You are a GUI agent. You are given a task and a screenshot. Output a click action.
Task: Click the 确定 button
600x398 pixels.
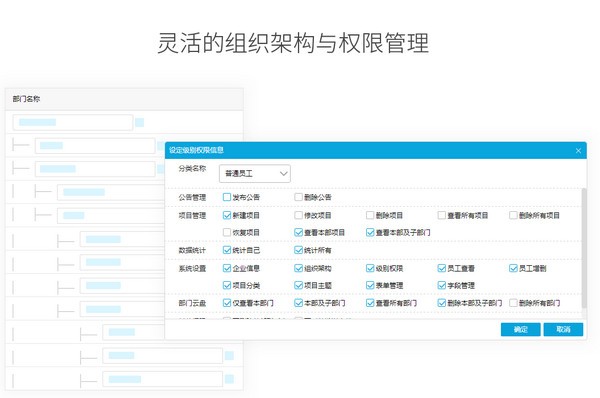click(520, 329)
